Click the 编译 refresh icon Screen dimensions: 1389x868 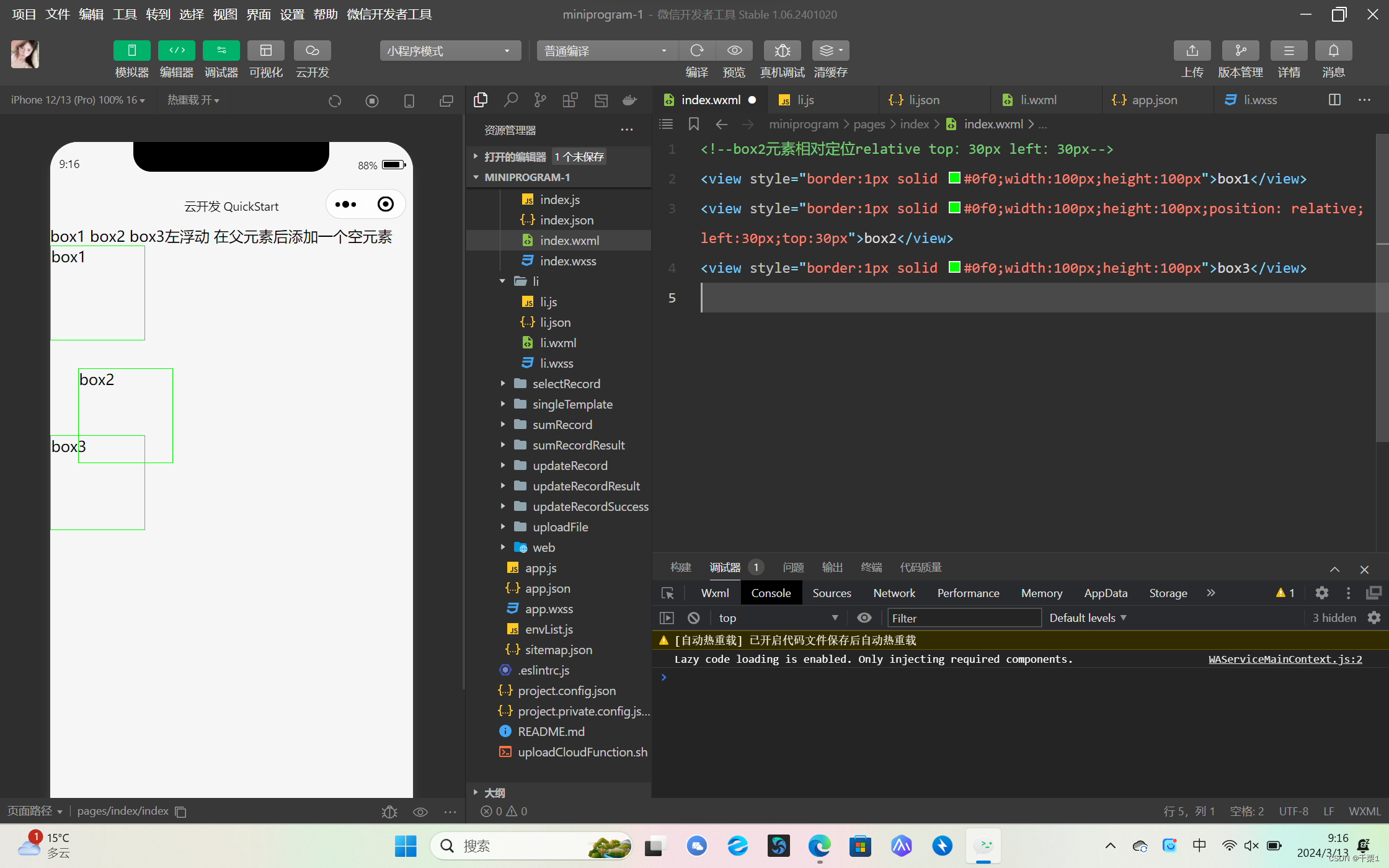(696, 50)
